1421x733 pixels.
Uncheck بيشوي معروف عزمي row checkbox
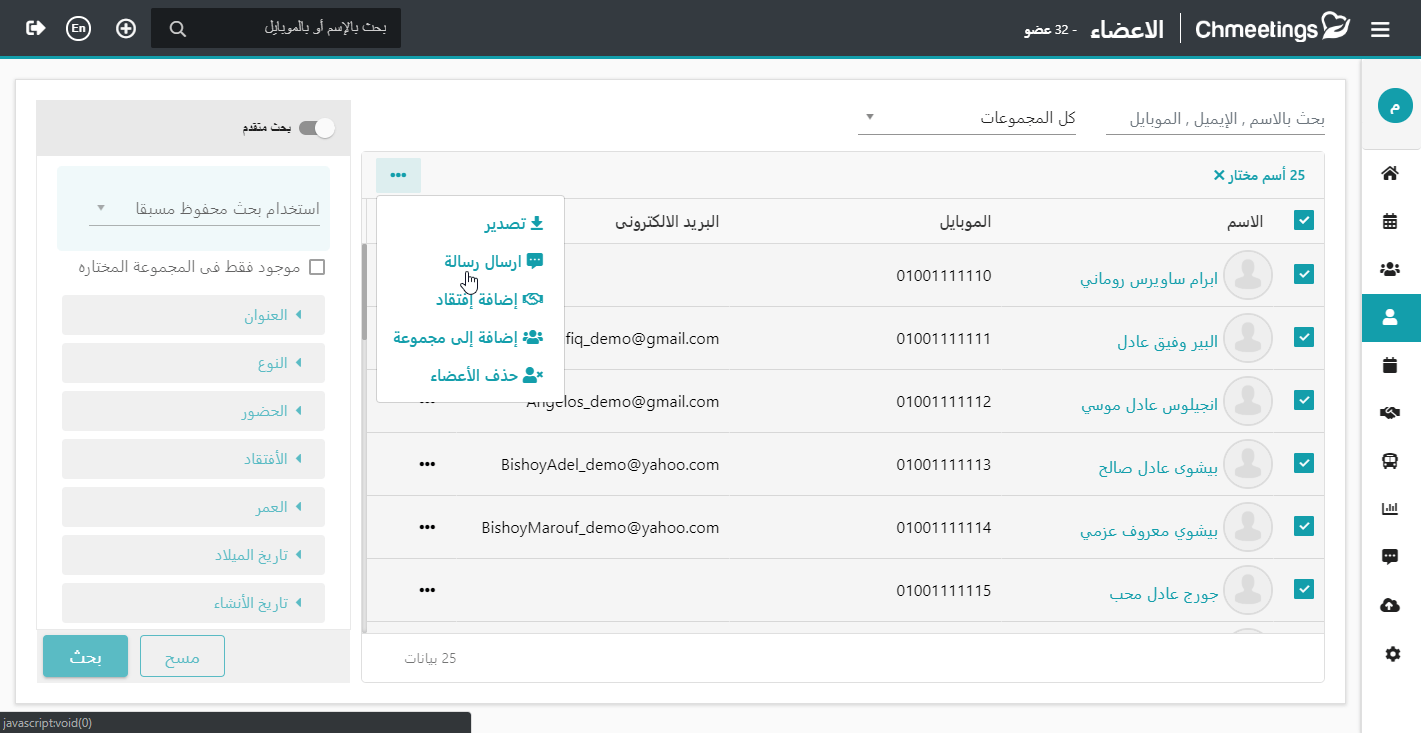[1304, 526]
